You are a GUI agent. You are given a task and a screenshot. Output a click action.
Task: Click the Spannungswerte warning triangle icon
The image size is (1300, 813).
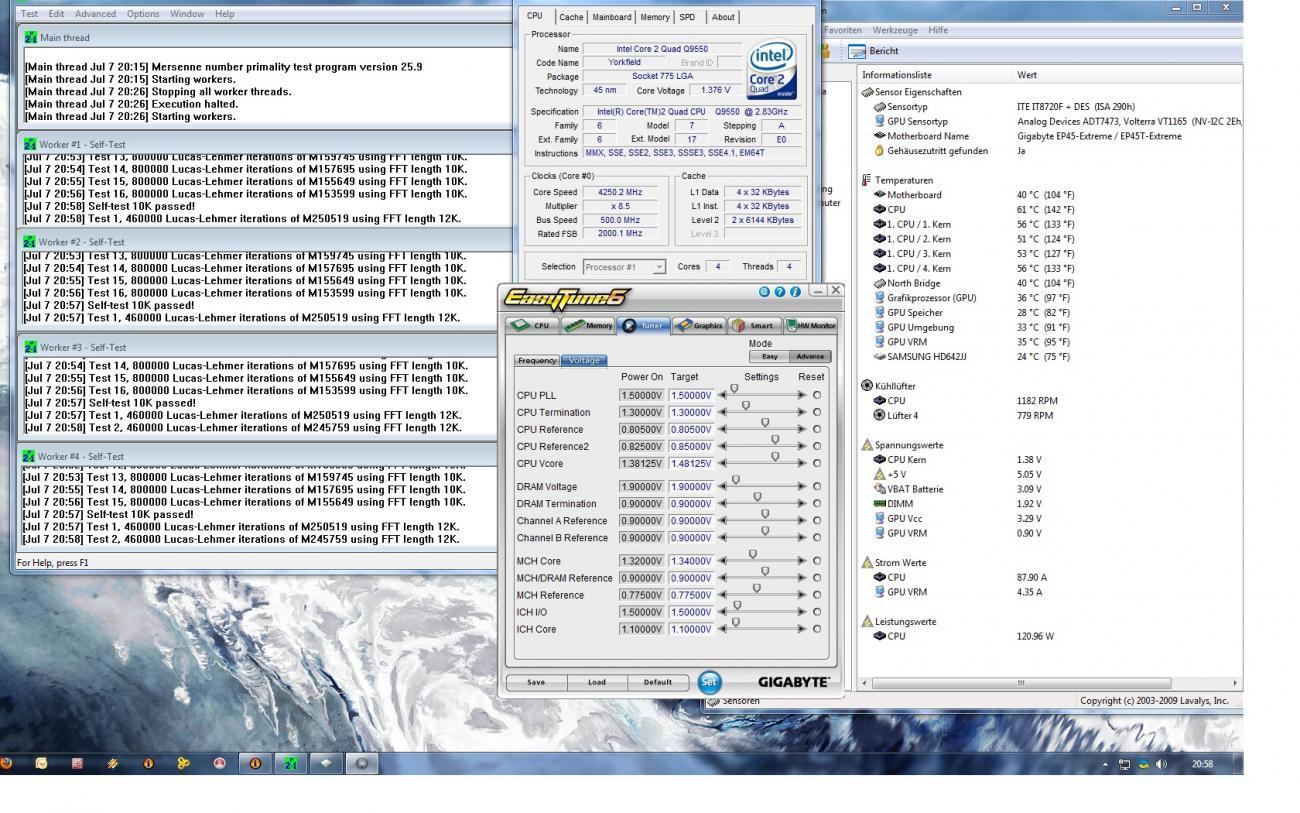click(867, 445)
